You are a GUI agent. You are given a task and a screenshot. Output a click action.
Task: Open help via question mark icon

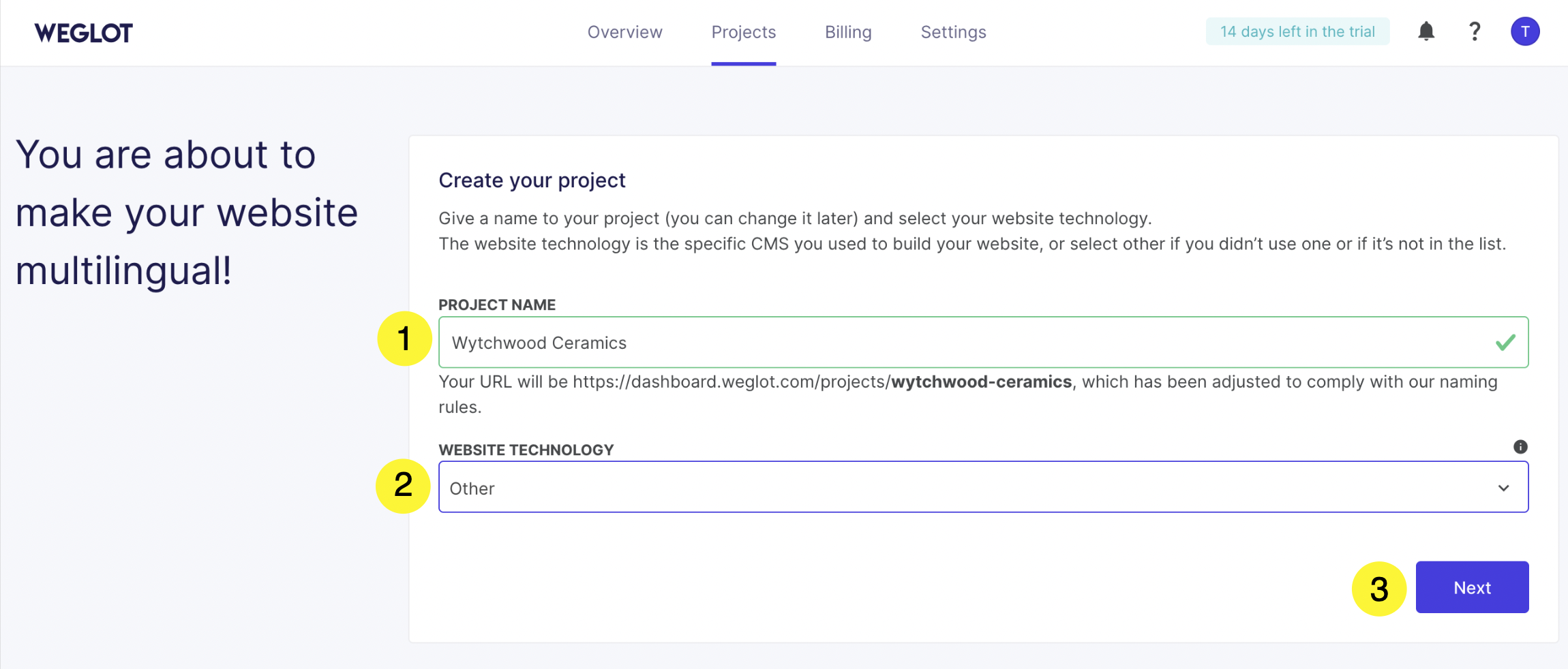1474,31
